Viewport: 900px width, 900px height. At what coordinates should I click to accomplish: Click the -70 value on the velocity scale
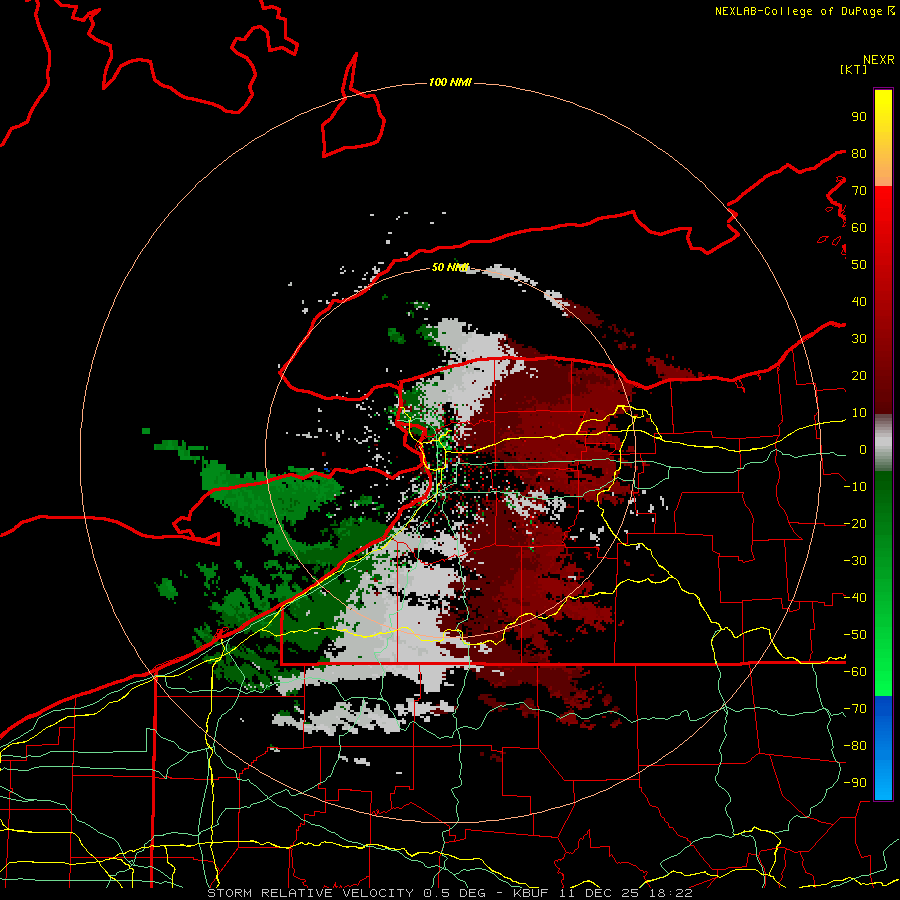coord(855,709)
